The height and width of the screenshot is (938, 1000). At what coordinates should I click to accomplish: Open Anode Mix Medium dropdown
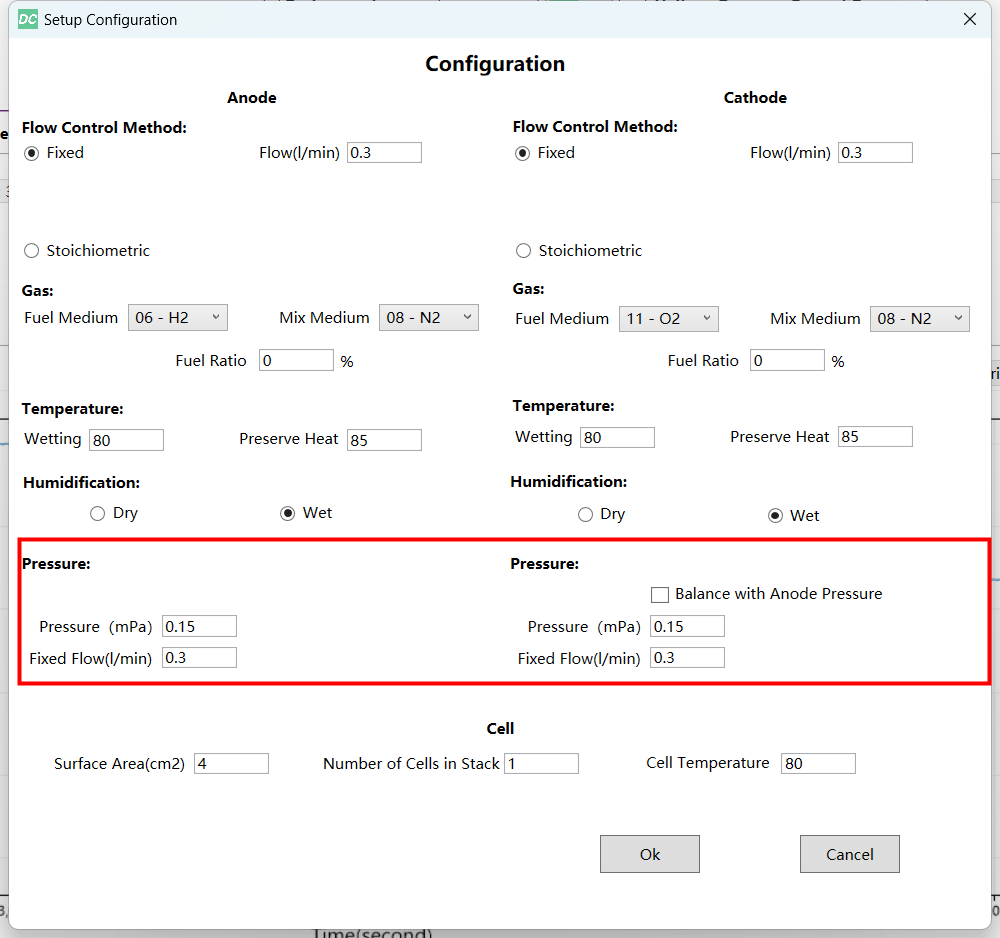tap(428, 318)
